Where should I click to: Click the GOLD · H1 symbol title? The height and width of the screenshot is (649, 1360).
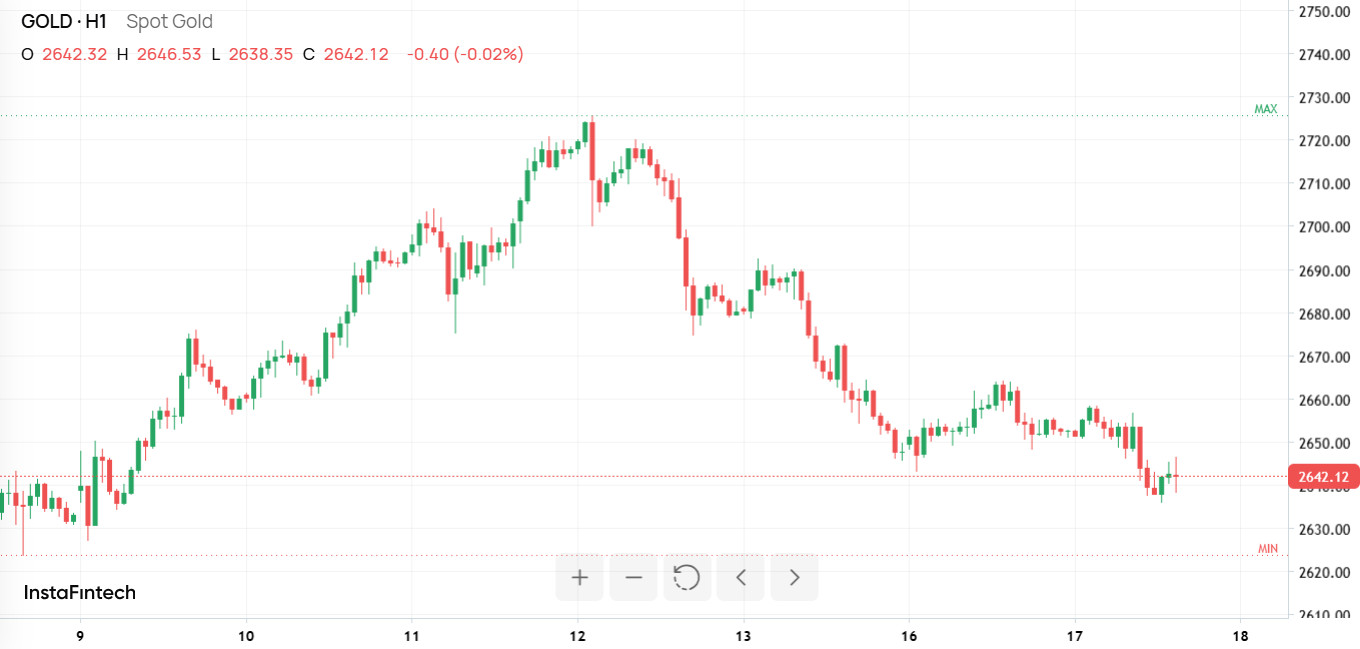click(x=64, y=21)
